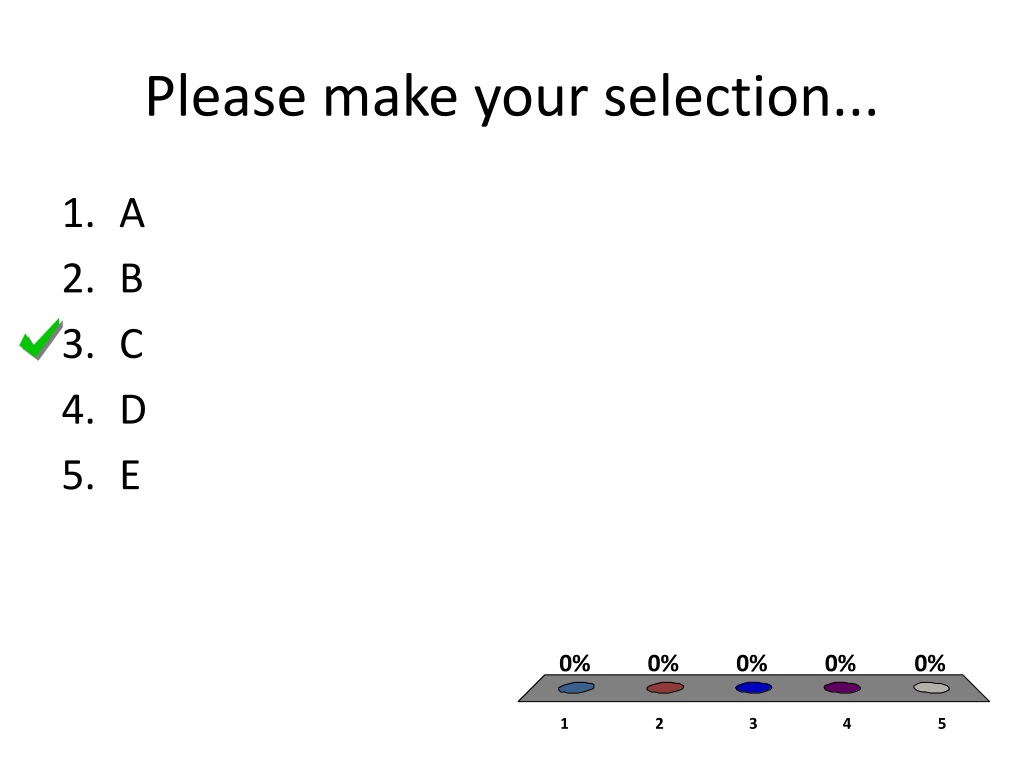This screenshot has width=1024, height=768.
Task: Click the 0% label above chart marker 3
Action: [752, 664]
